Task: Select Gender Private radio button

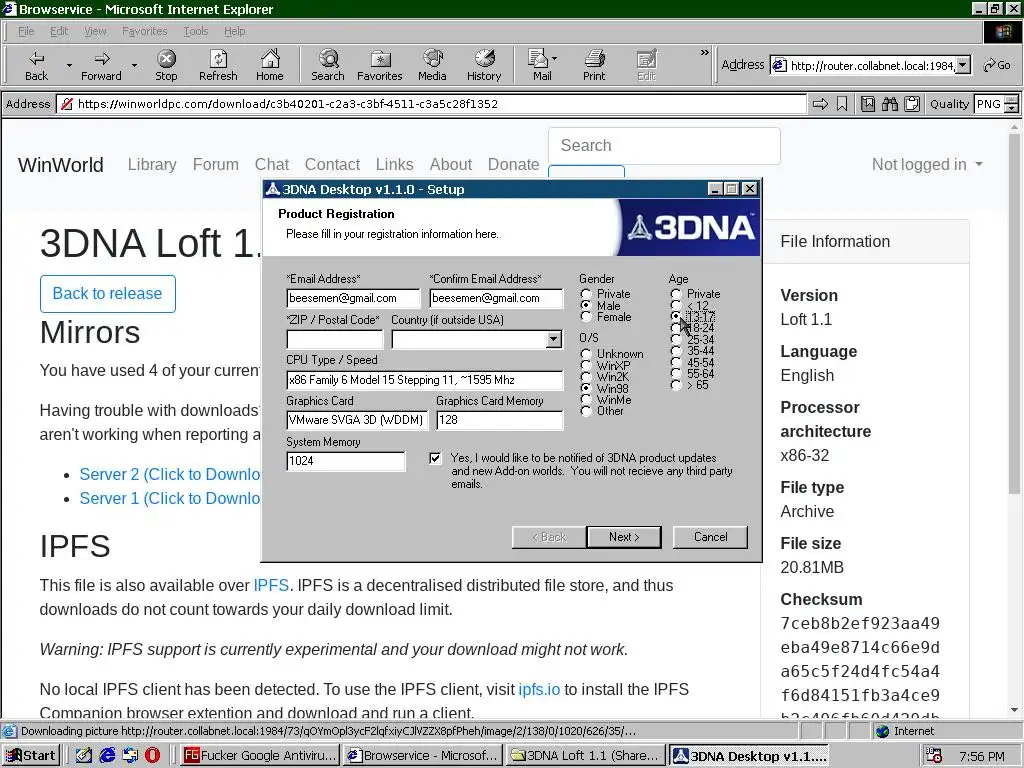Action: coord(586,295)
